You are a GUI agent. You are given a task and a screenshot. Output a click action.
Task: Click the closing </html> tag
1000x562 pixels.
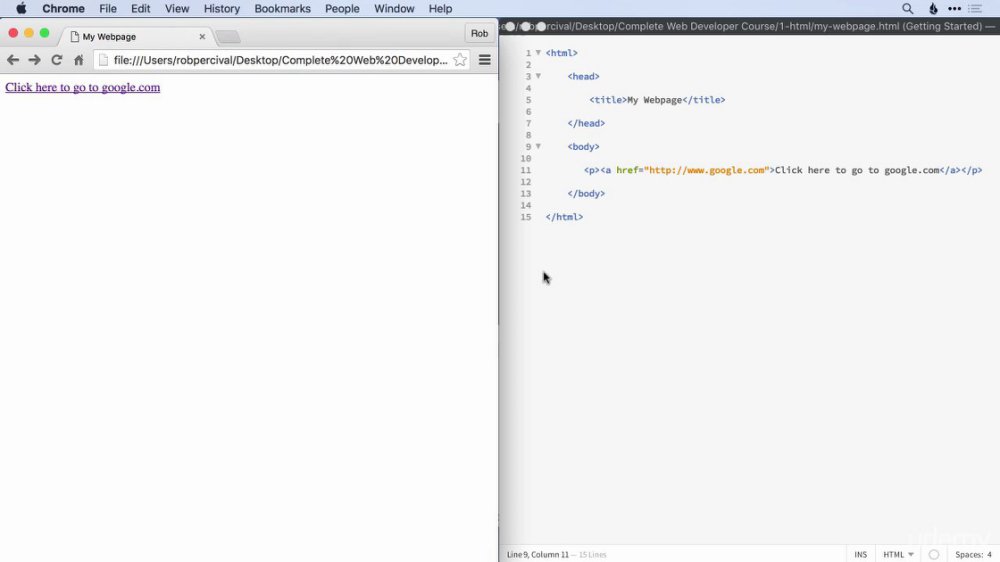(564, 217)
